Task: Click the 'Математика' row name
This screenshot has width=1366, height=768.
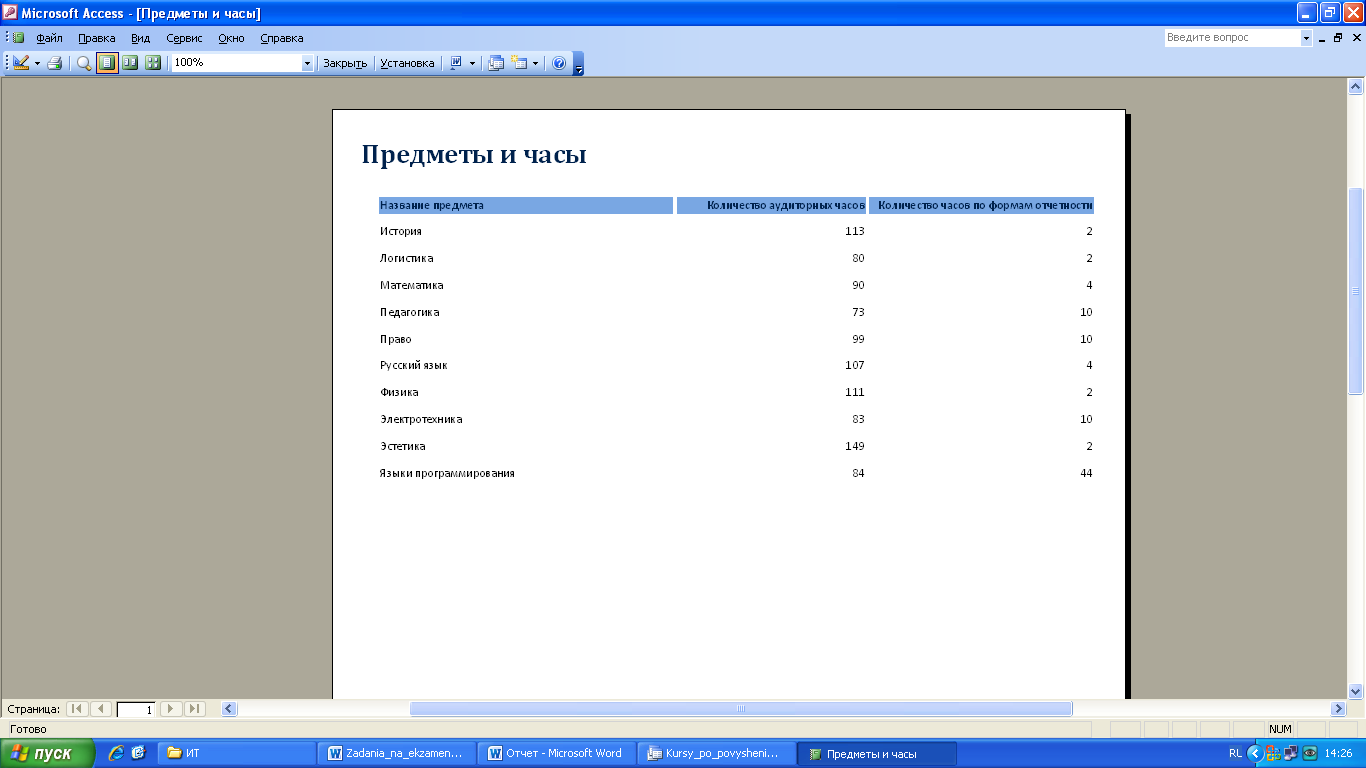Action: (411, 285)
